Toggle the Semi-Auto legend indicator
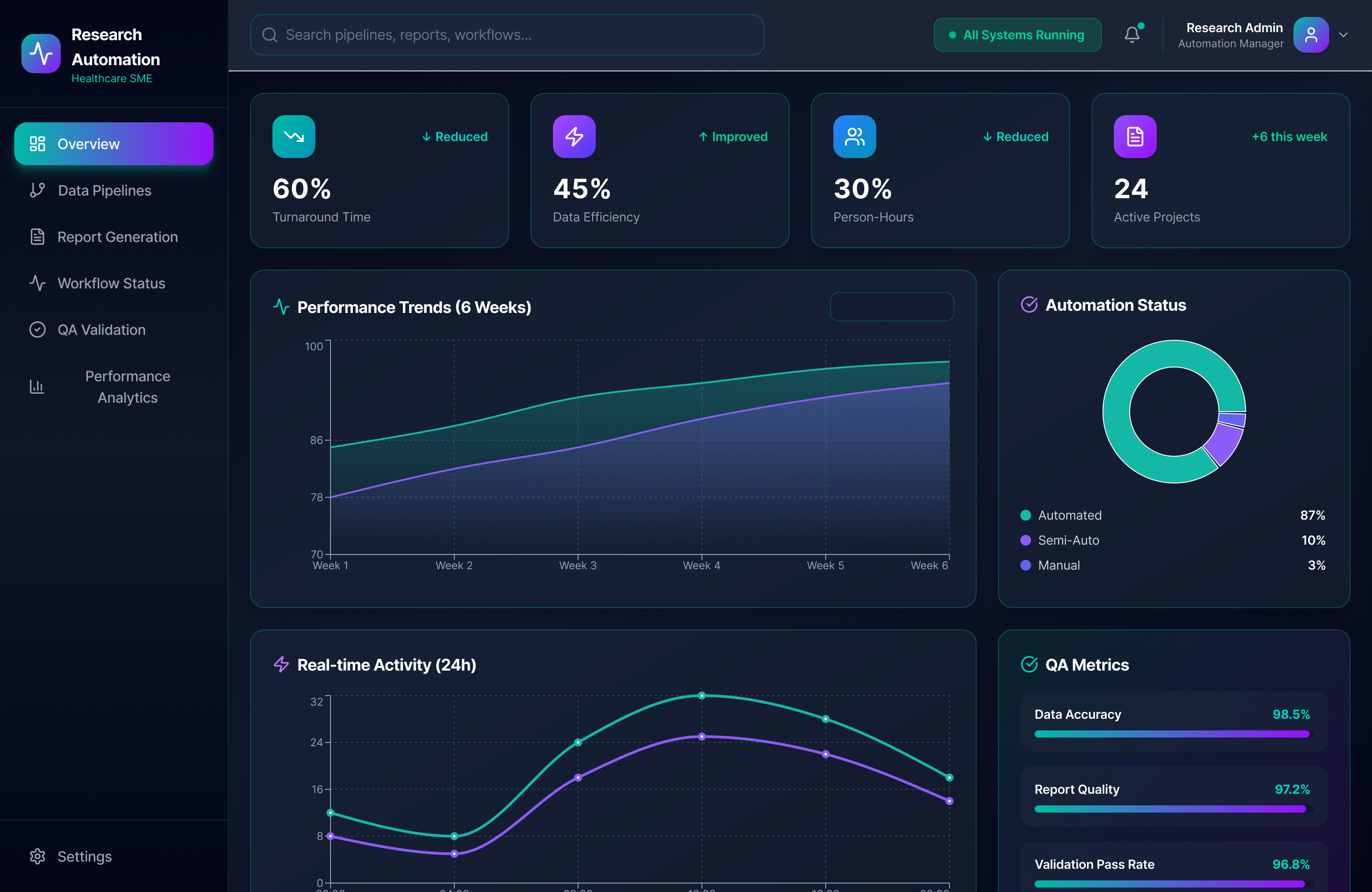1372x892 pixels. pyautogui.click(x=1025, y=540)
